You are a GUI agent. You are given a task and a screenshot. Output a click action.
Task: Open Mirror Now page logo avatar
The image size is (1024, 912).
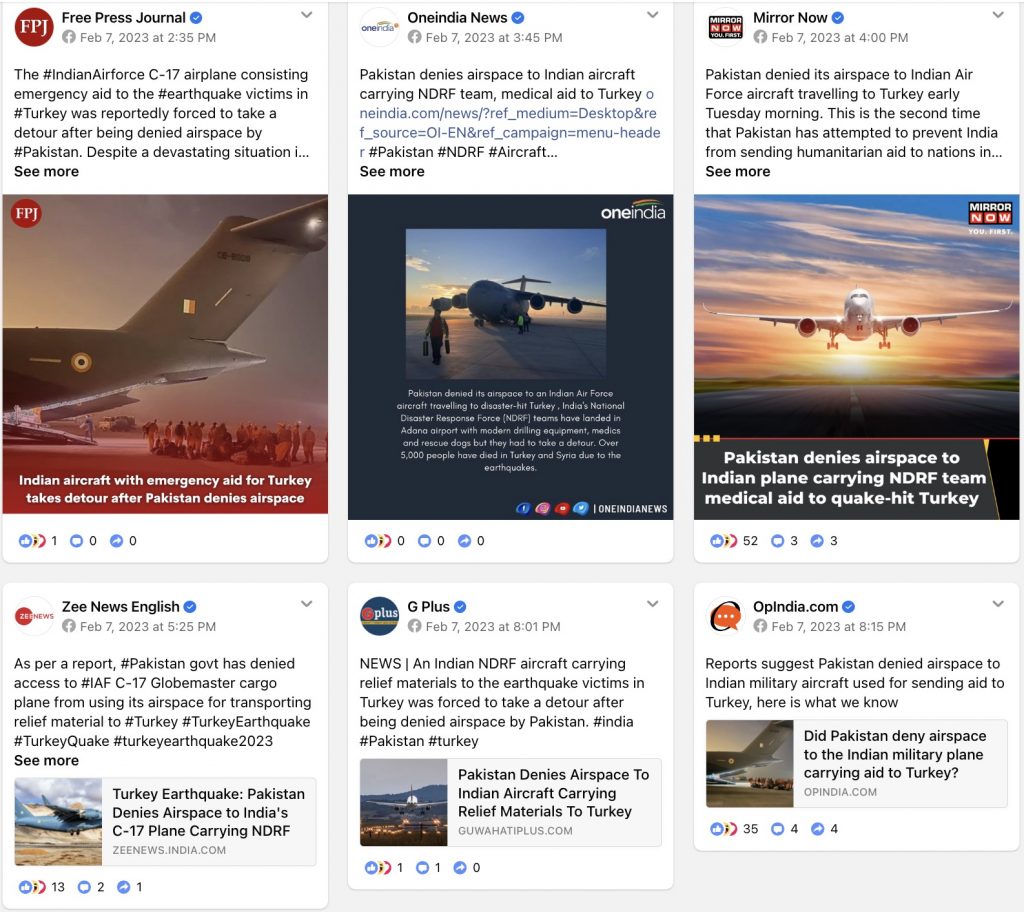726,27
